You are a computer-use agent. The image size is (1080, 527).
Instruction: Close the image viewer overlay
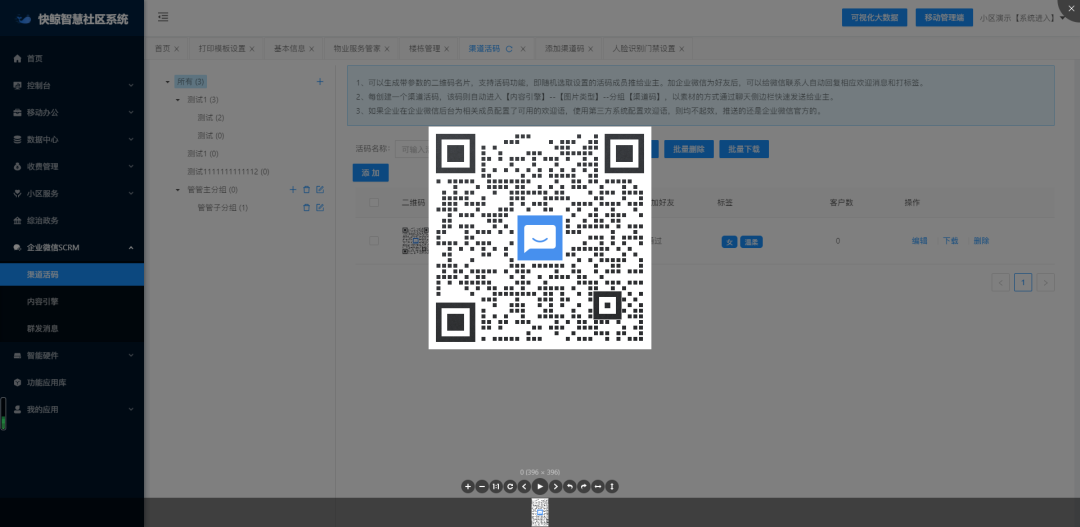coord(1070,7)
